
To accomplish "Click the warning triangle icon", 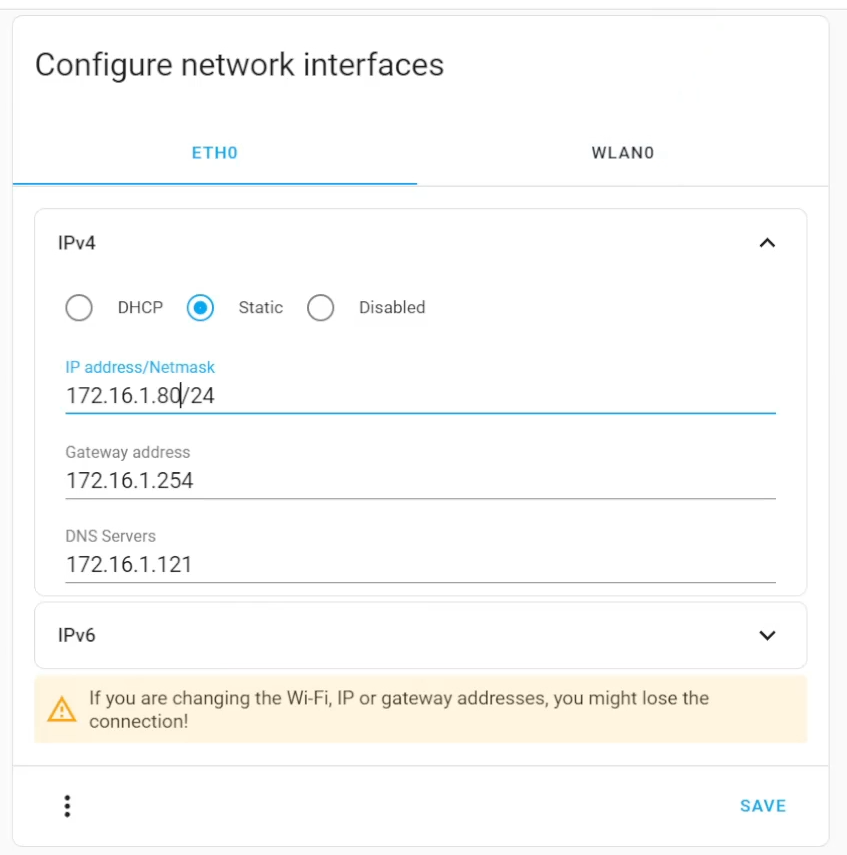I will 62,710.
